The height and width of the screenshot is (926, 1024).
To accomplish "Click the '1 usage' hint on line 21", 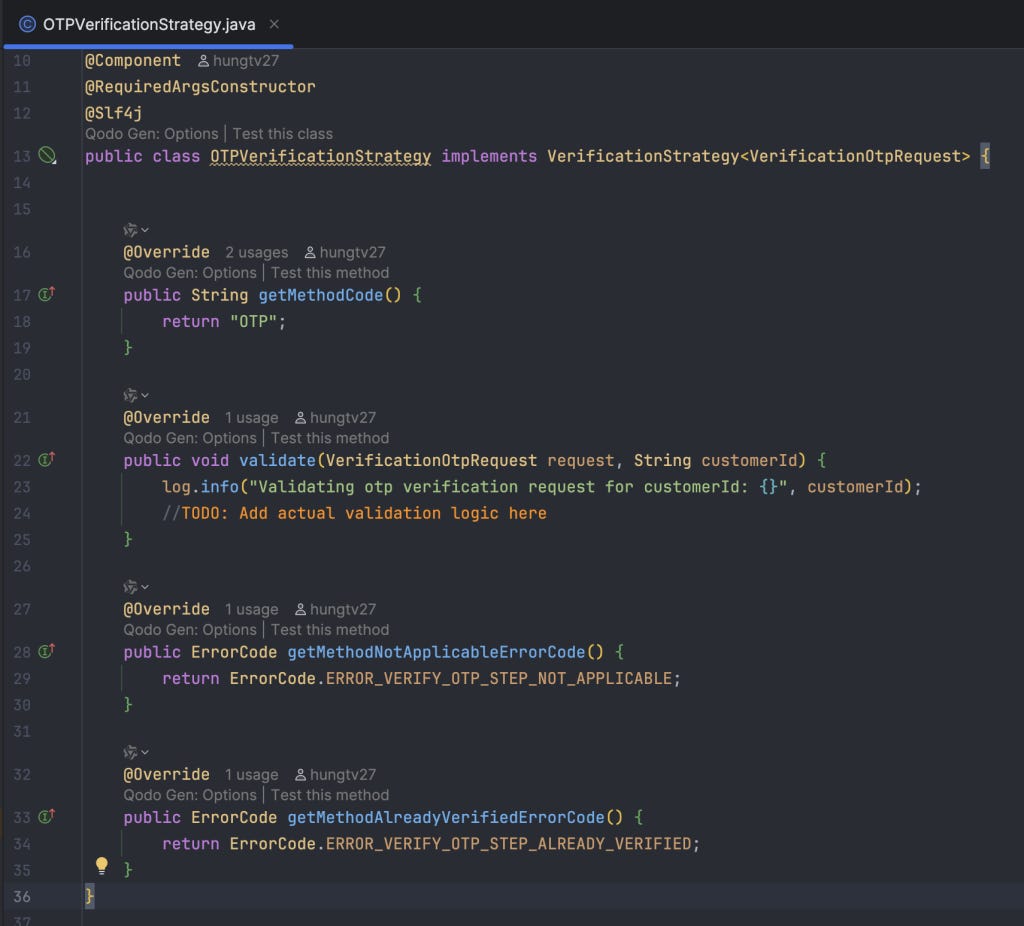I will [251, 417].
